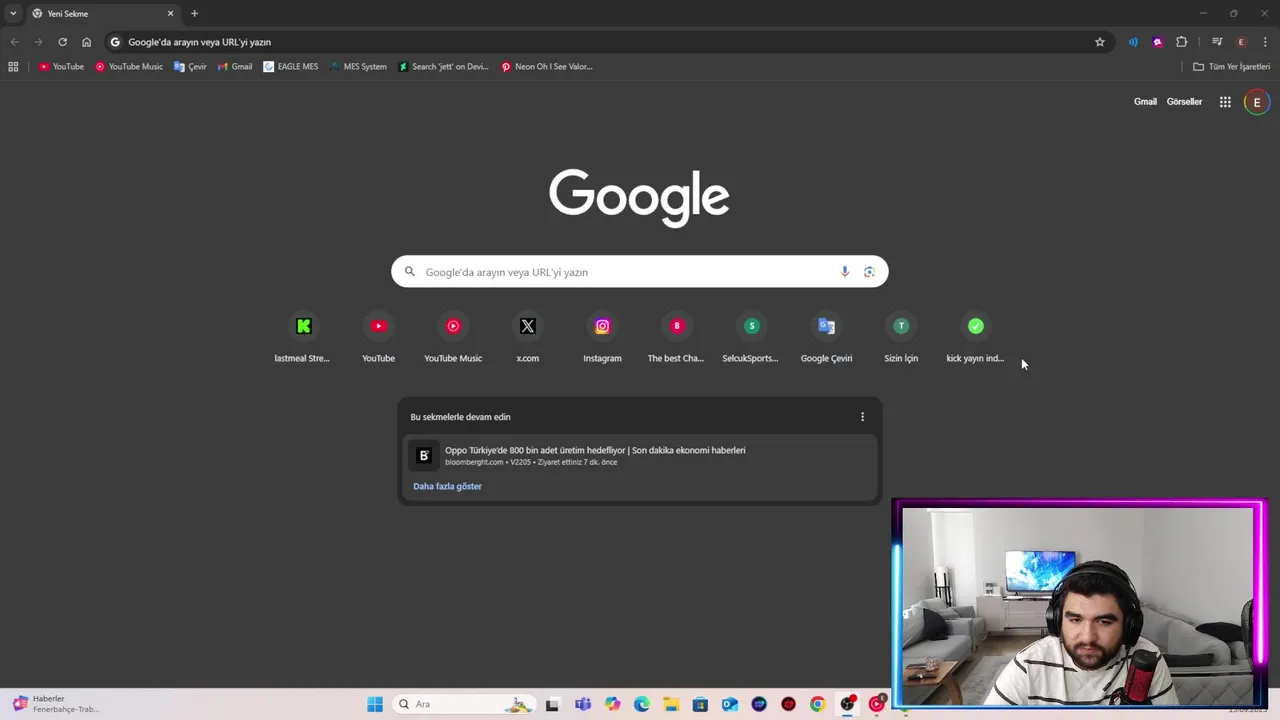The width and height of the screenshot is (1280, 720).
Task: Open the Chrome profile avatar in the toolbar
Action: [x=1241, y=42]
